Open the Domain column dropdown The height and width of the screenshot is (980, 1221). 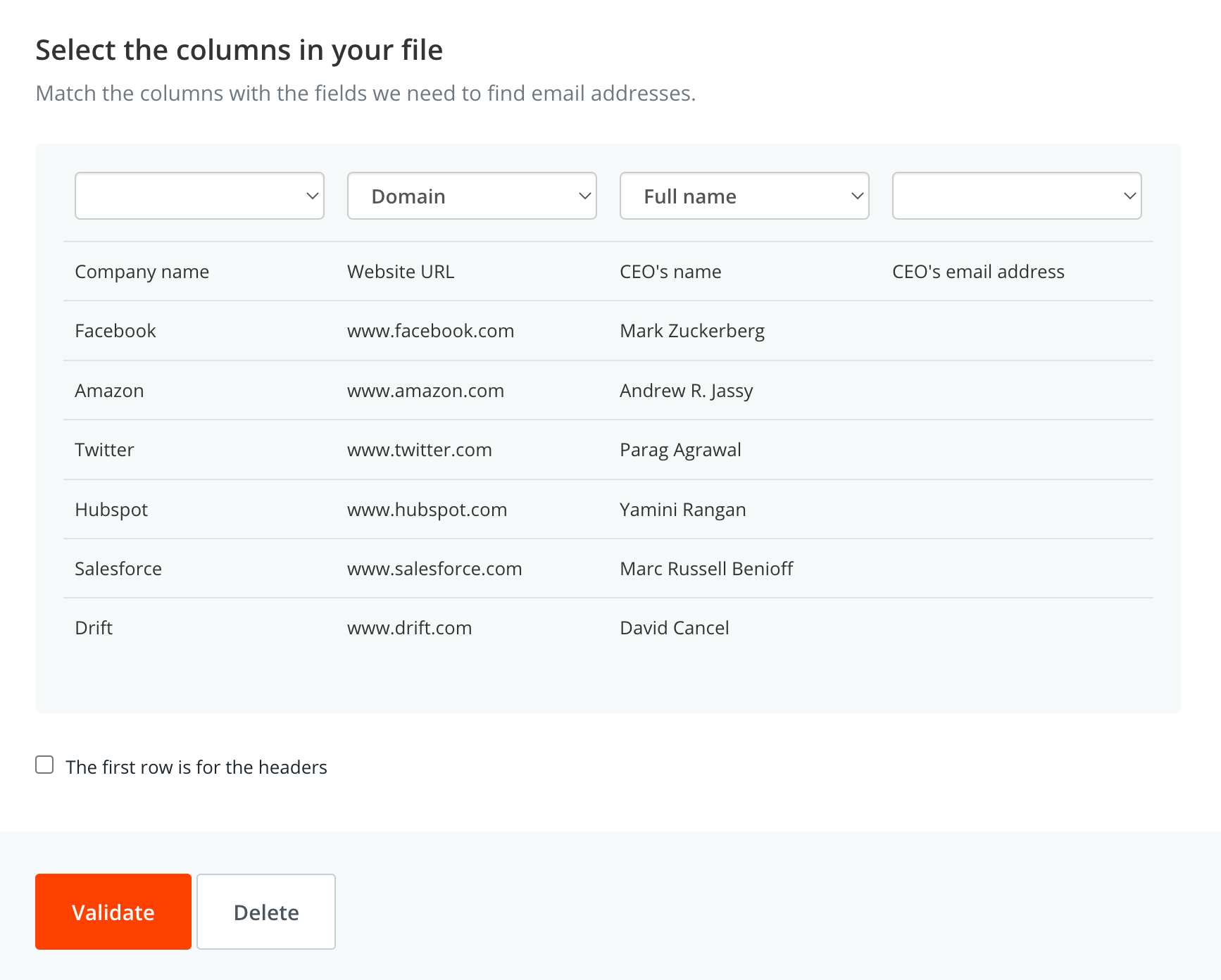(472, 196)
